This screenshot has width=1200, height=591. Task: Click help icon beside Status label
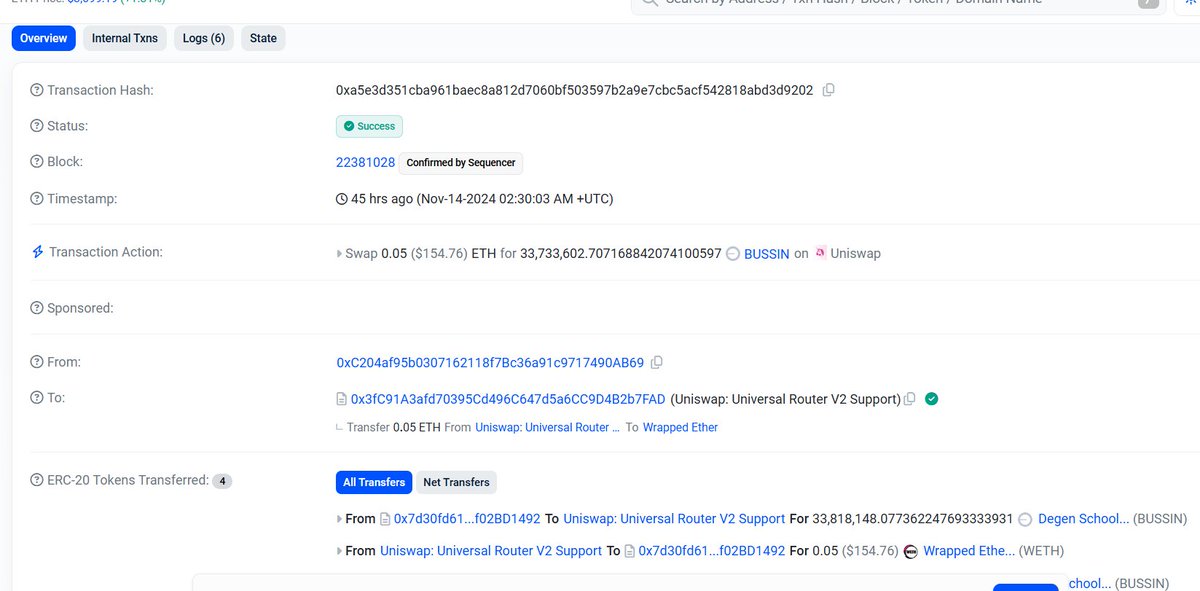coord(37,126)
